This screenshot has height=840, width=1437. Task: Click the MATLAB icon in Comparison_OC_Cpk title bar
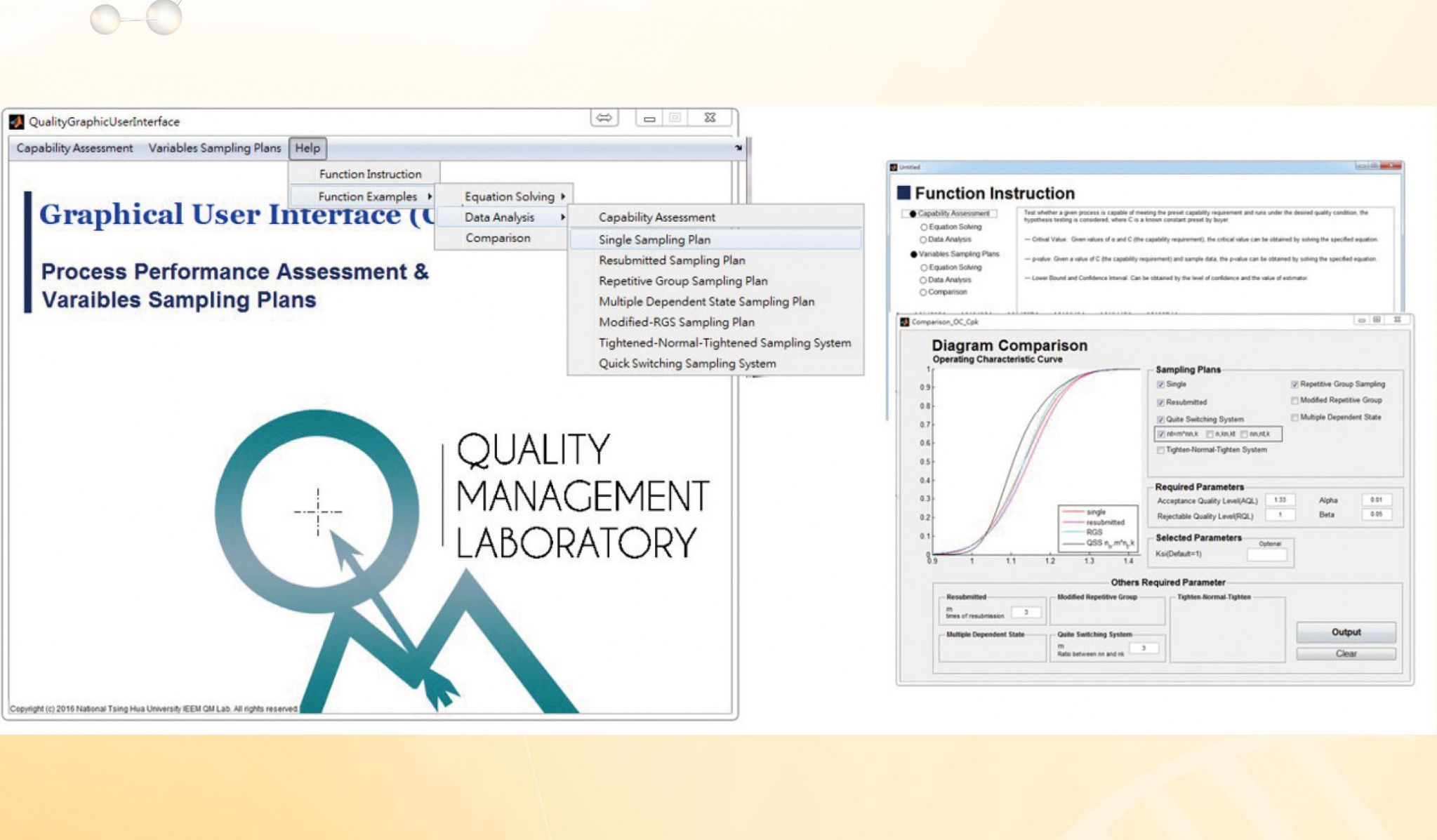[x=905, y=321]
